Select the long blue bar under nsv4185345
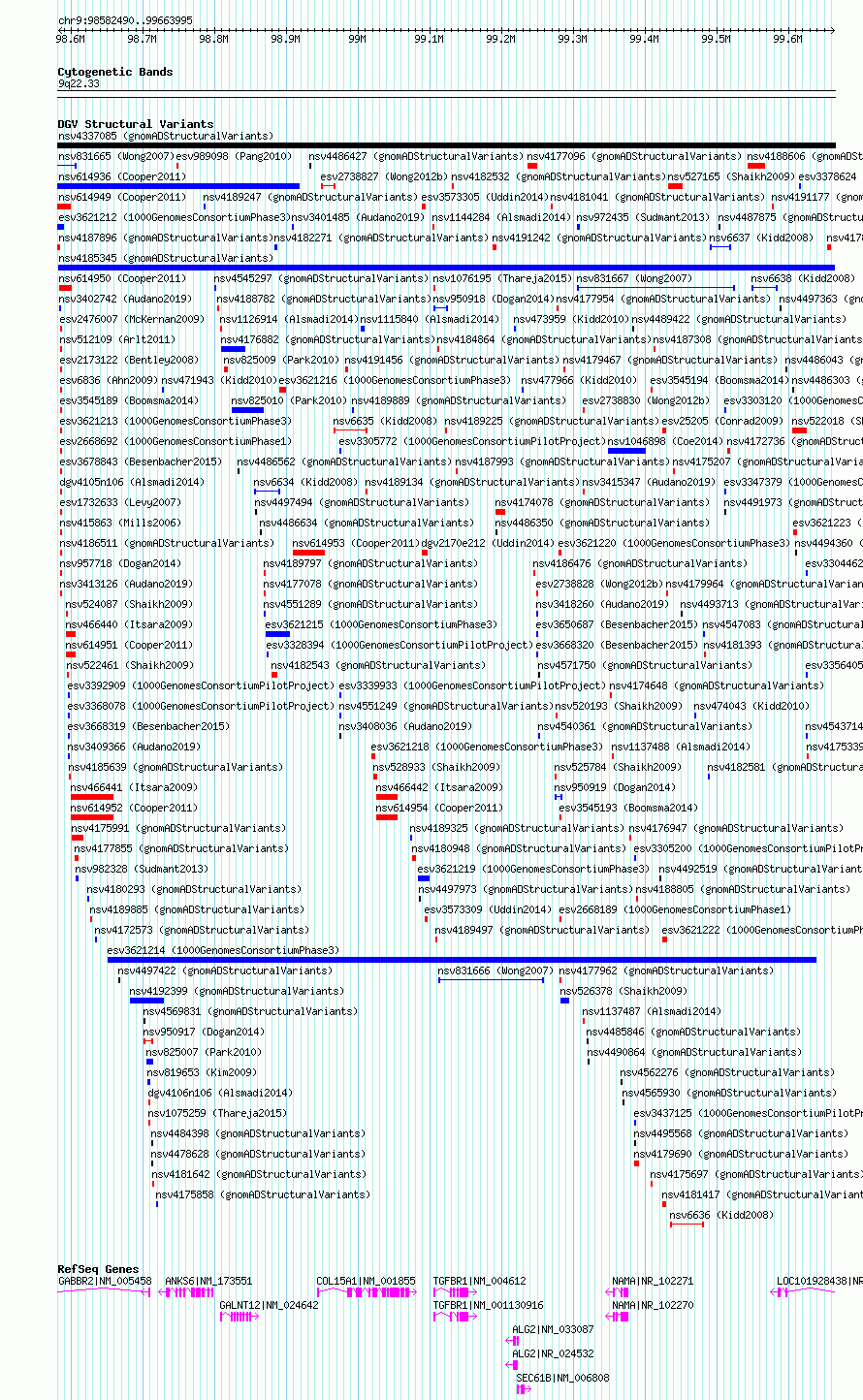The width and height of the screenshot is (863, 1400). 446,268
